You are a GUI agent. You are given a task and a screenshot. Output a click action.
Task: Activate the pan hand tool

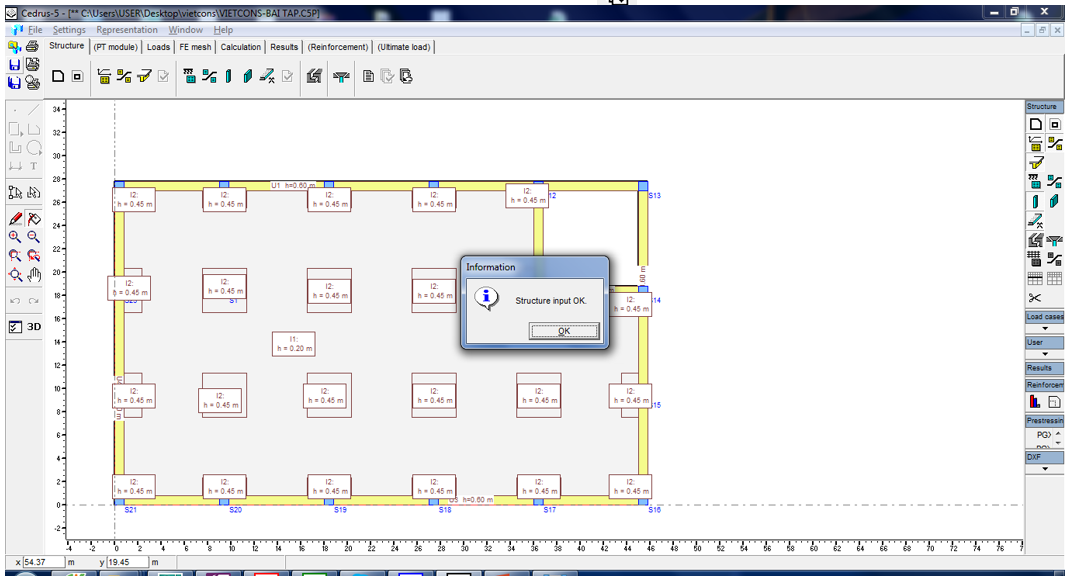click(x=33, y=274)
